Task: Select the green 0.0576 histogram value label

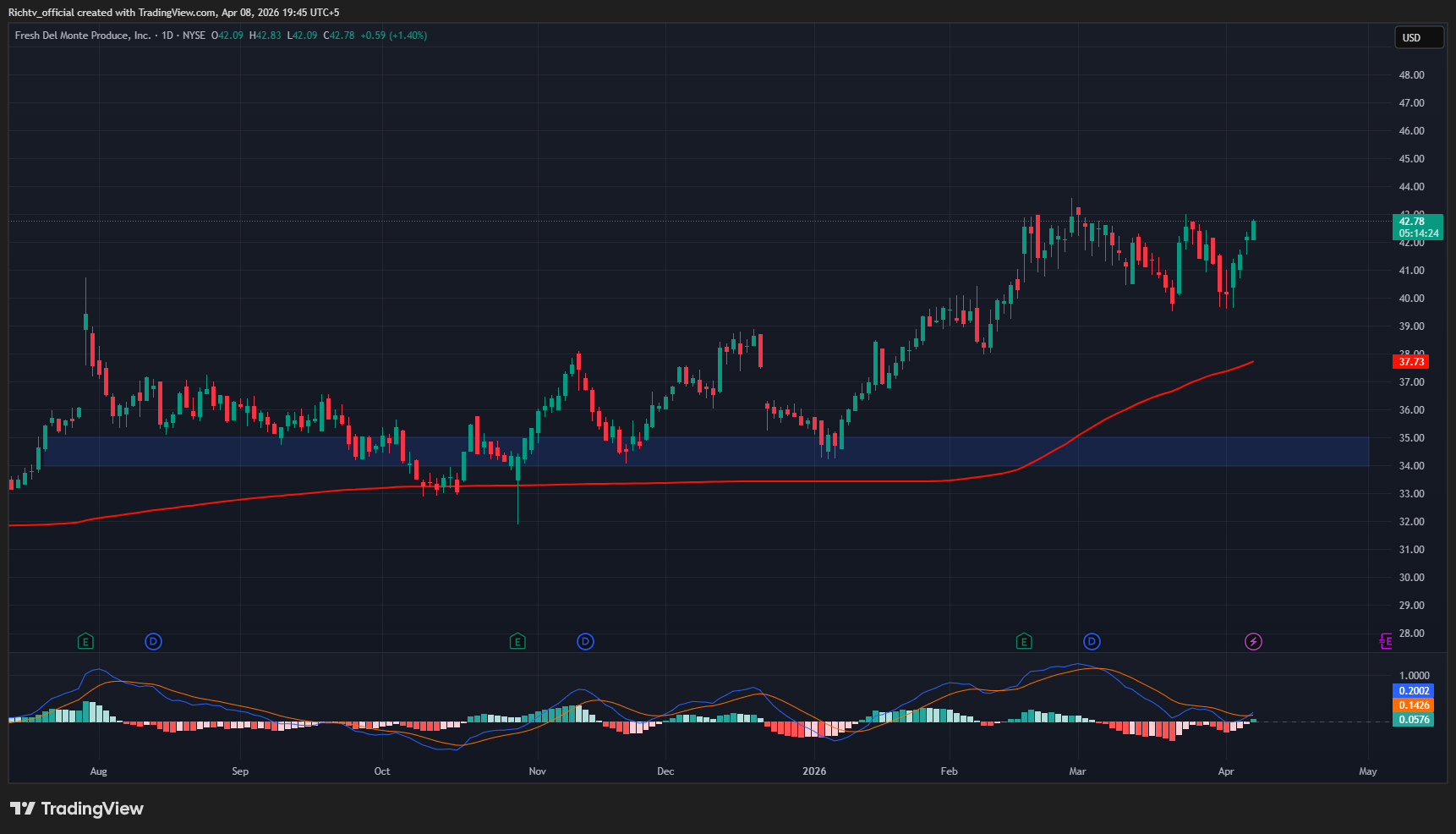Action: point(1414,720)
